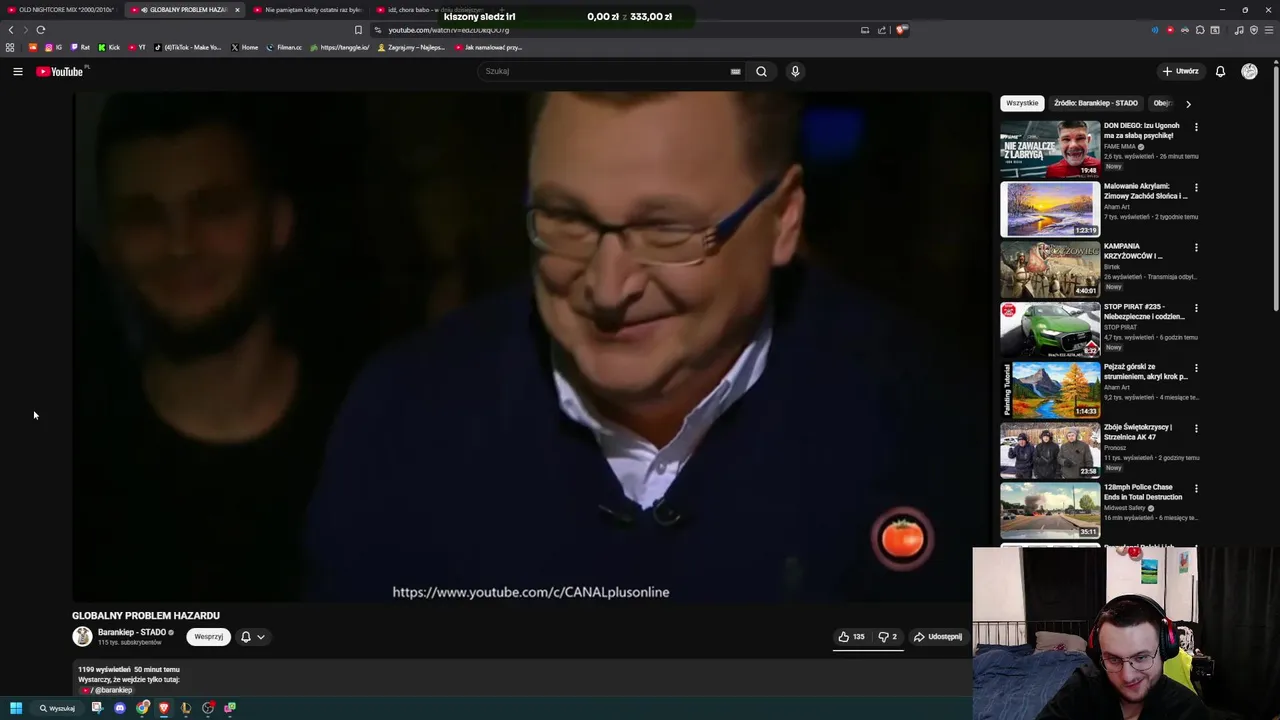
Task: Open the Rat Twitch bookmark
Action: (x=80, y=47)
